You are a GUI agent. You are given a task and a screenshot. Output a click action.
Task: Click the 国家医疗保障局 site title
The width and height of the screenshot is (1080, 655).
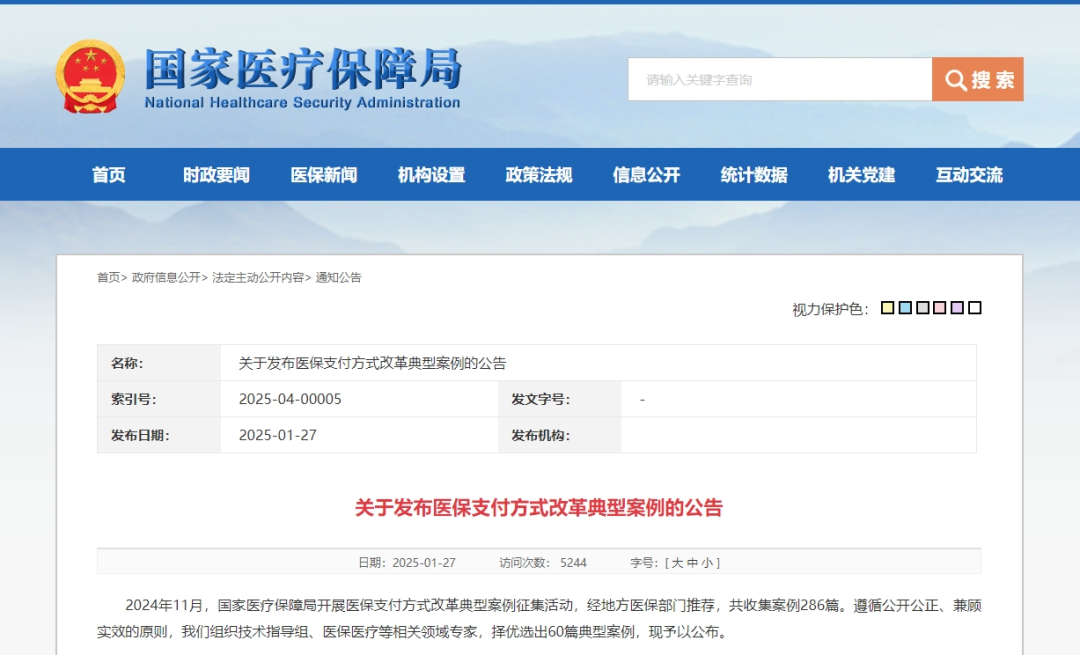pyautogui.click(x=302, y=68)
